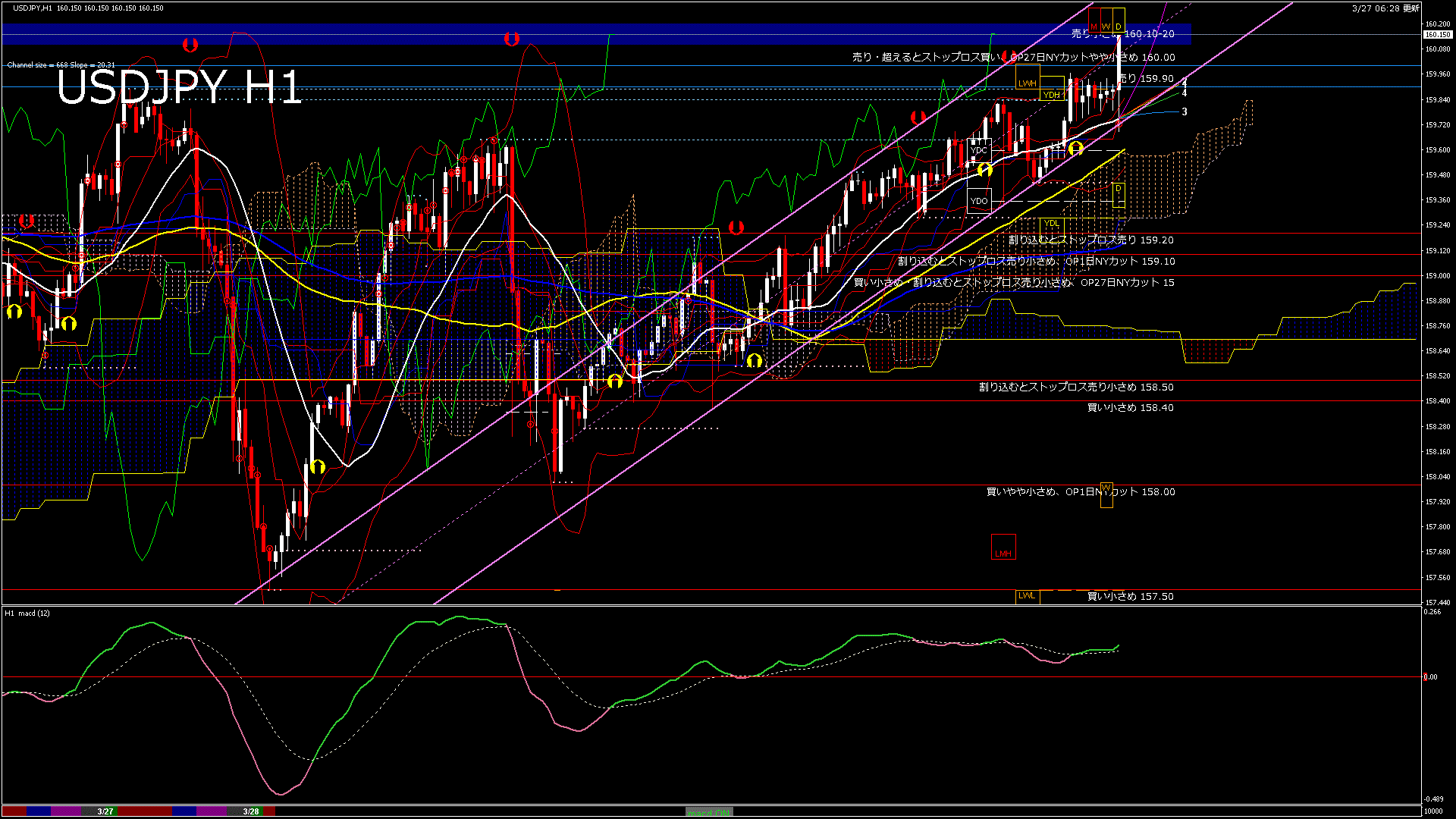Toggle the macd ON button
This screenshot has width=1456, height=819.
click(709, 811)
